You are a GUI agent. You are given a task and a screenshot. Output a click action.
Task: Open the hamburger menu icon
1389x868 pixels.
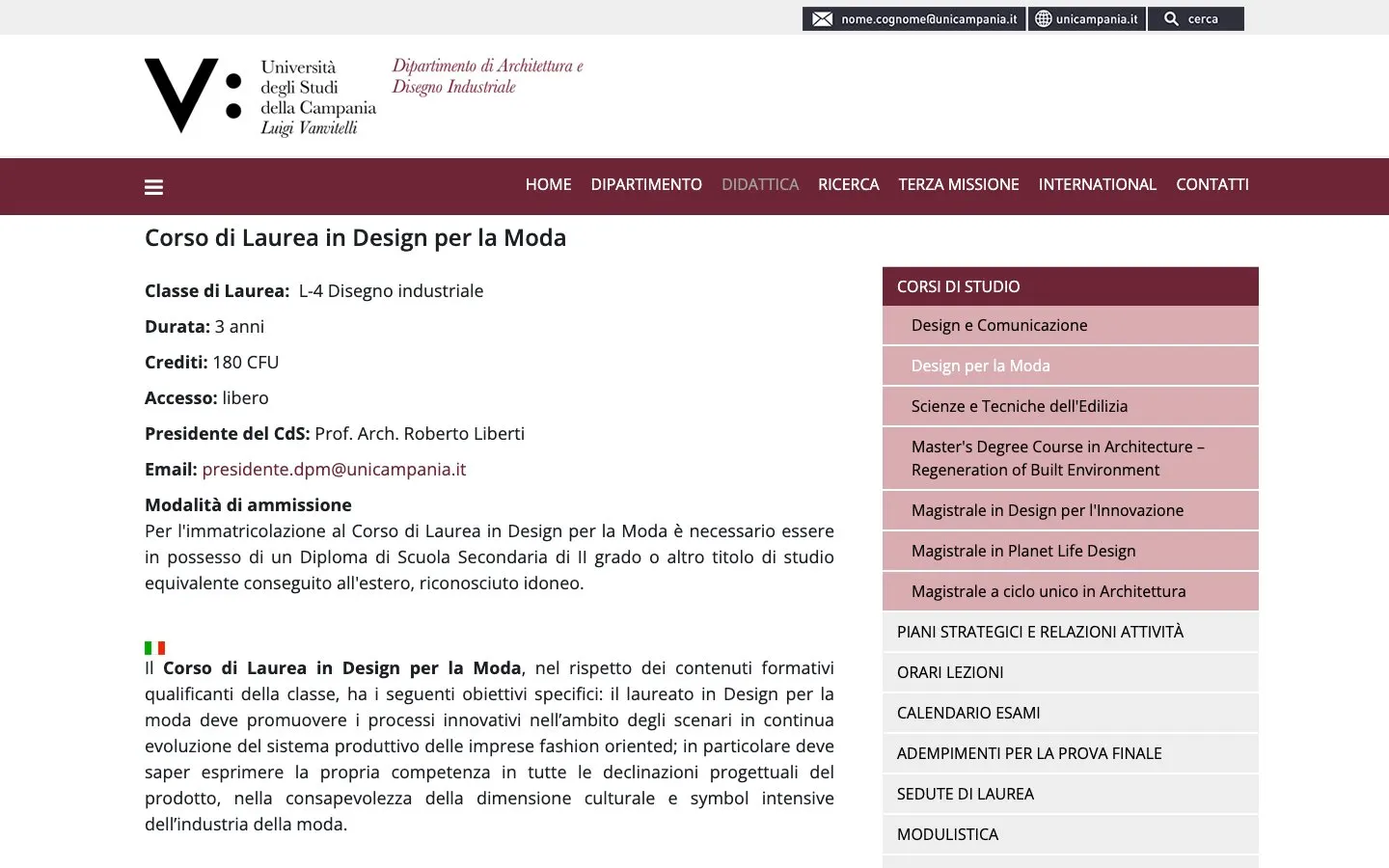[x=153, y=187]
